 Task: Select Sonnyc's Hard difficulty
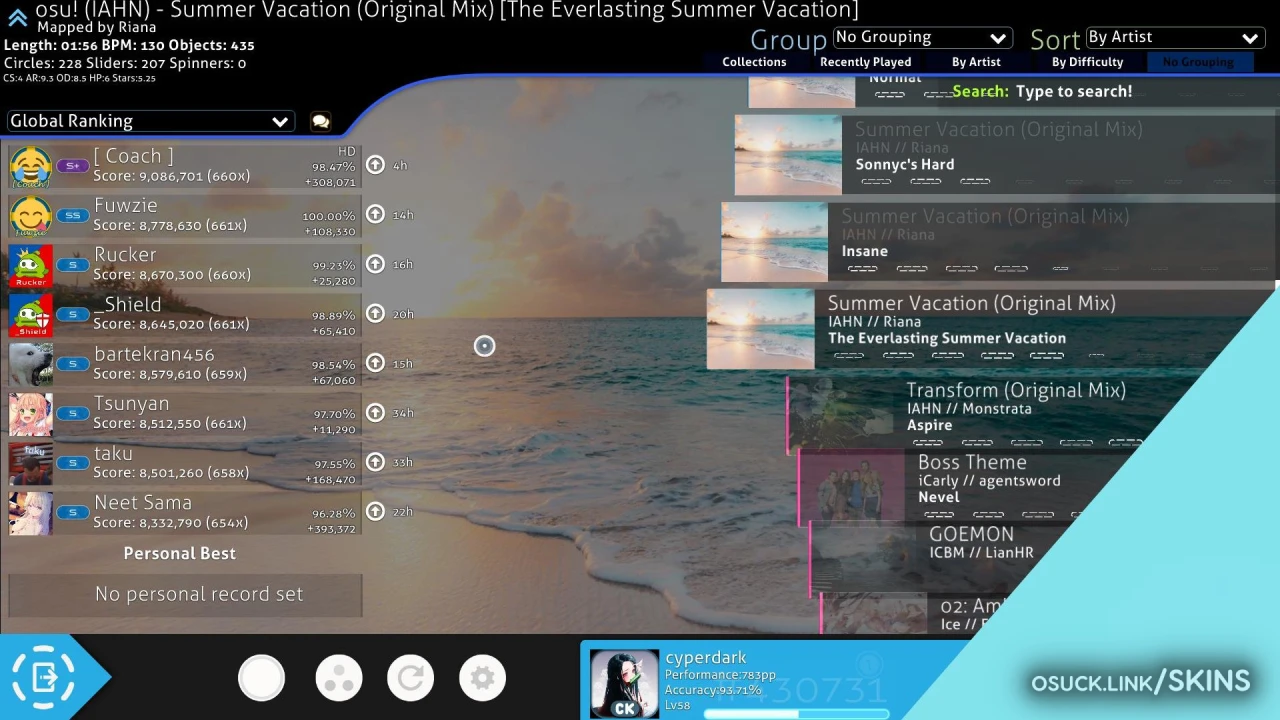(x=1007, y=155)
